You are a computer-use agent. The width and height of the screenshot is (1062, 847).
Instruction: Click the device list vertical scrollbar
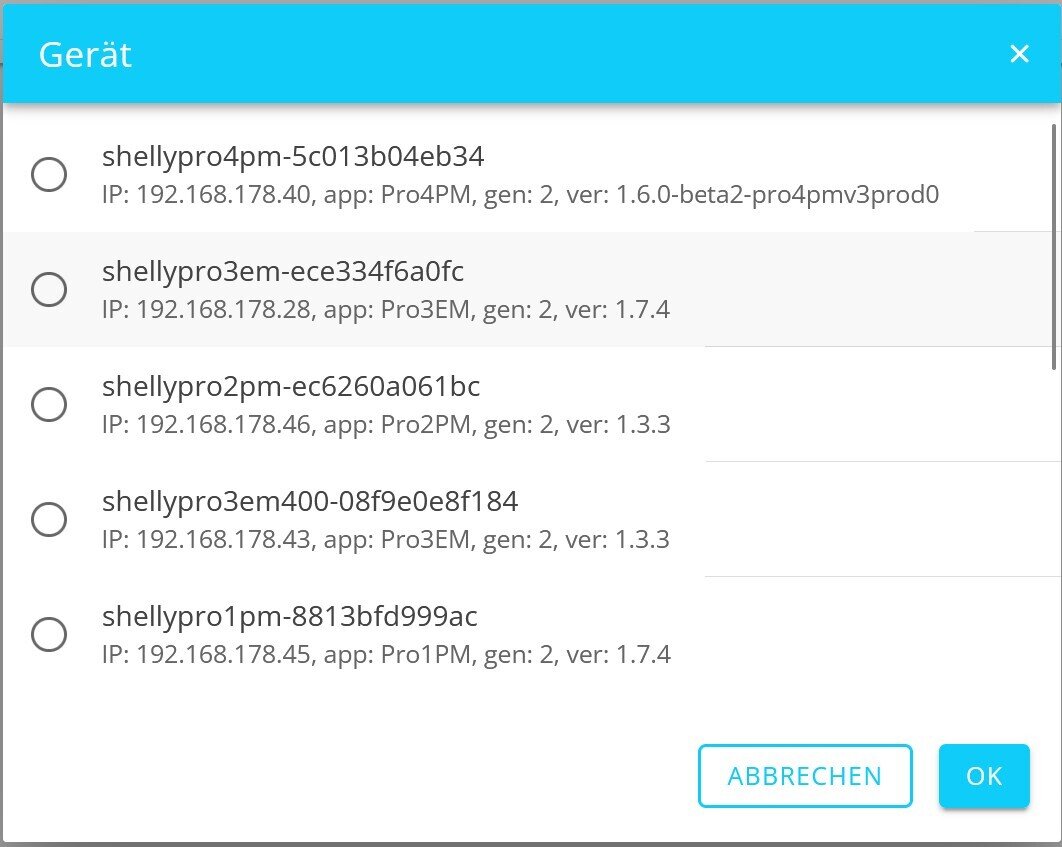1054,245
